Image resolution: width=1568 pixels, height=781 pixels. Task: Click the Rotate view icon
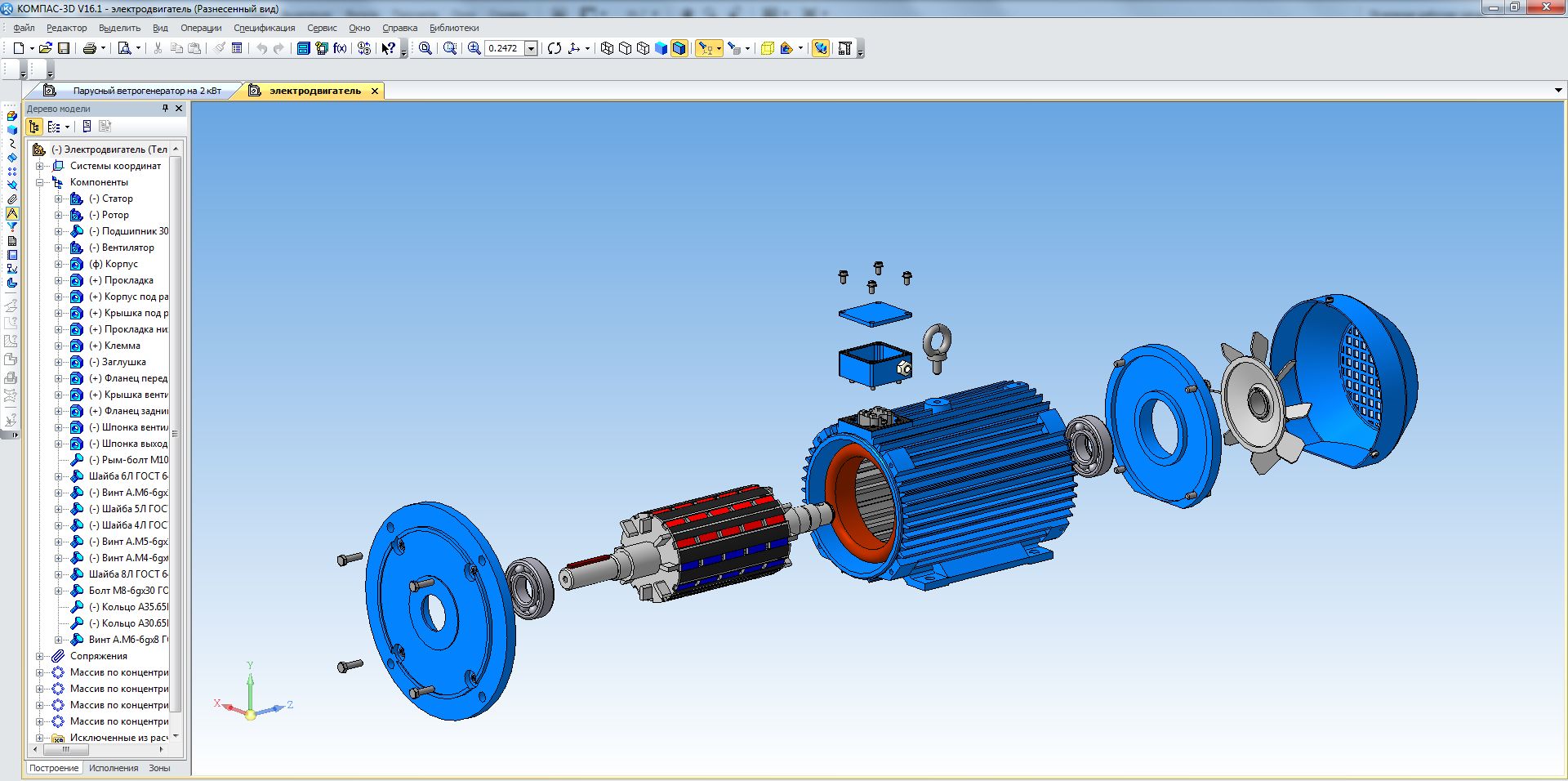click(555, 48)
